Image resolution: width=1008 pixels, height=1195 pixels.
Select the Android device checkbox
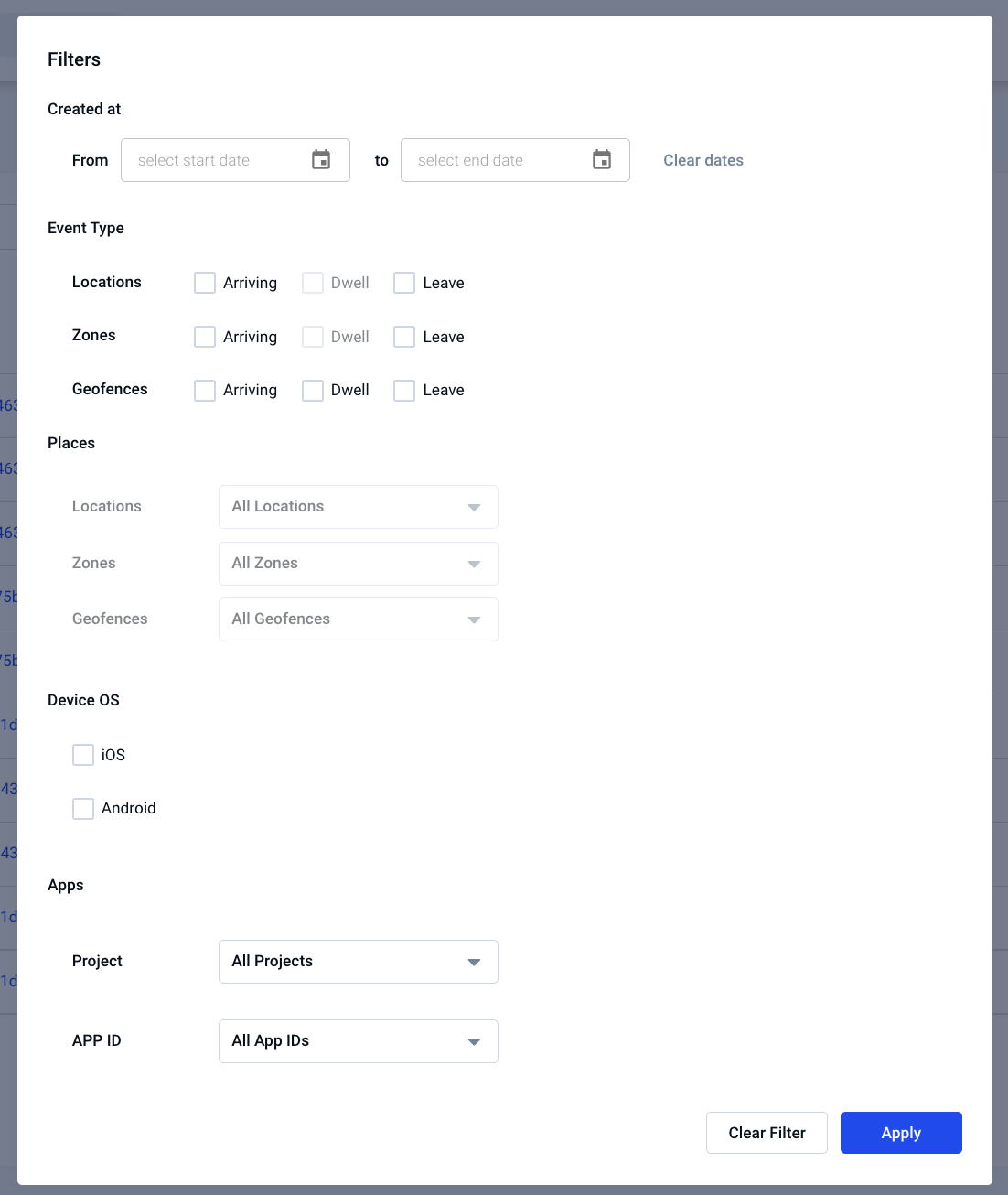tap(83, 809)
